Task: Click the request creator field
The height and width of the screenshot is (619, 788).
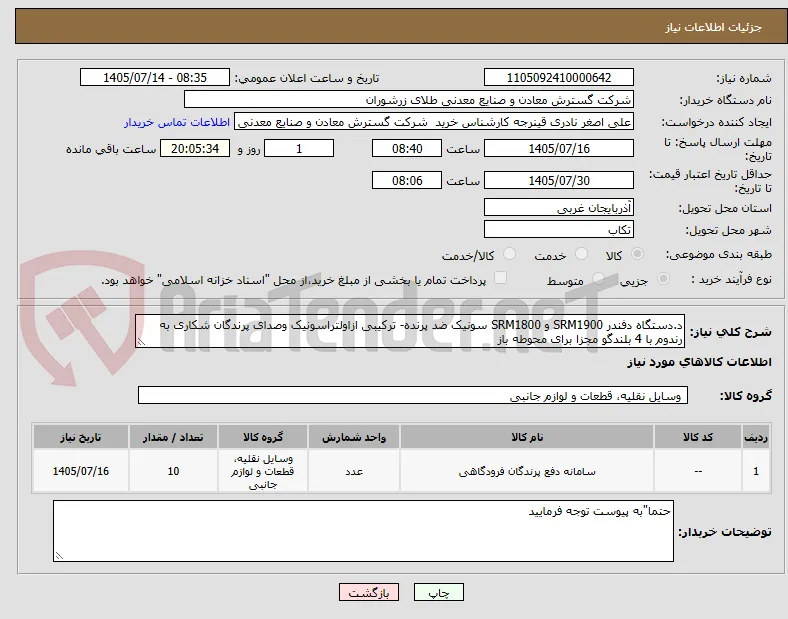Action: point(434,122)
